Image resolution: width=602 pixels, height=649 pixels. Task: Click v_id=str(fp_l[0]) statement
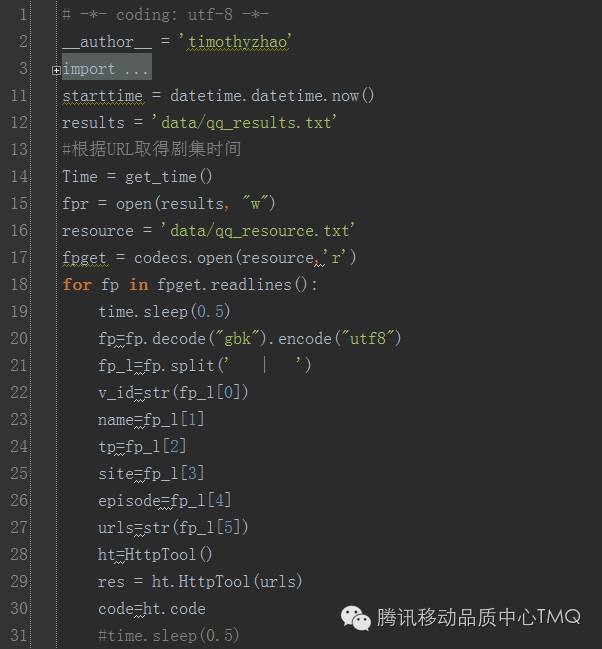(x=173, y=393)
